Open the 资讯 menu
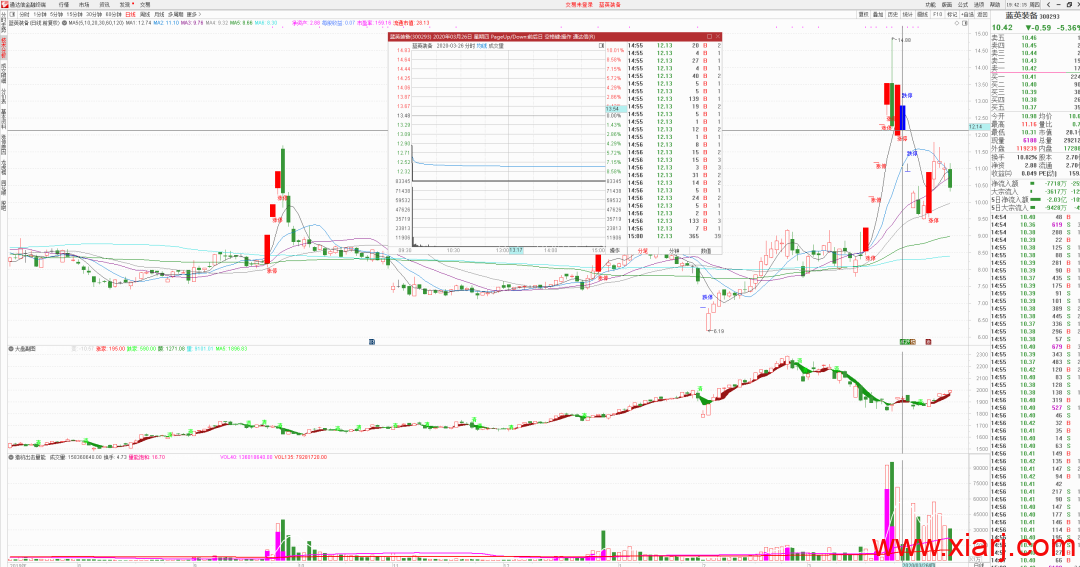The width and height of the screenshot is (1080, 567). (x=104, y=4)
